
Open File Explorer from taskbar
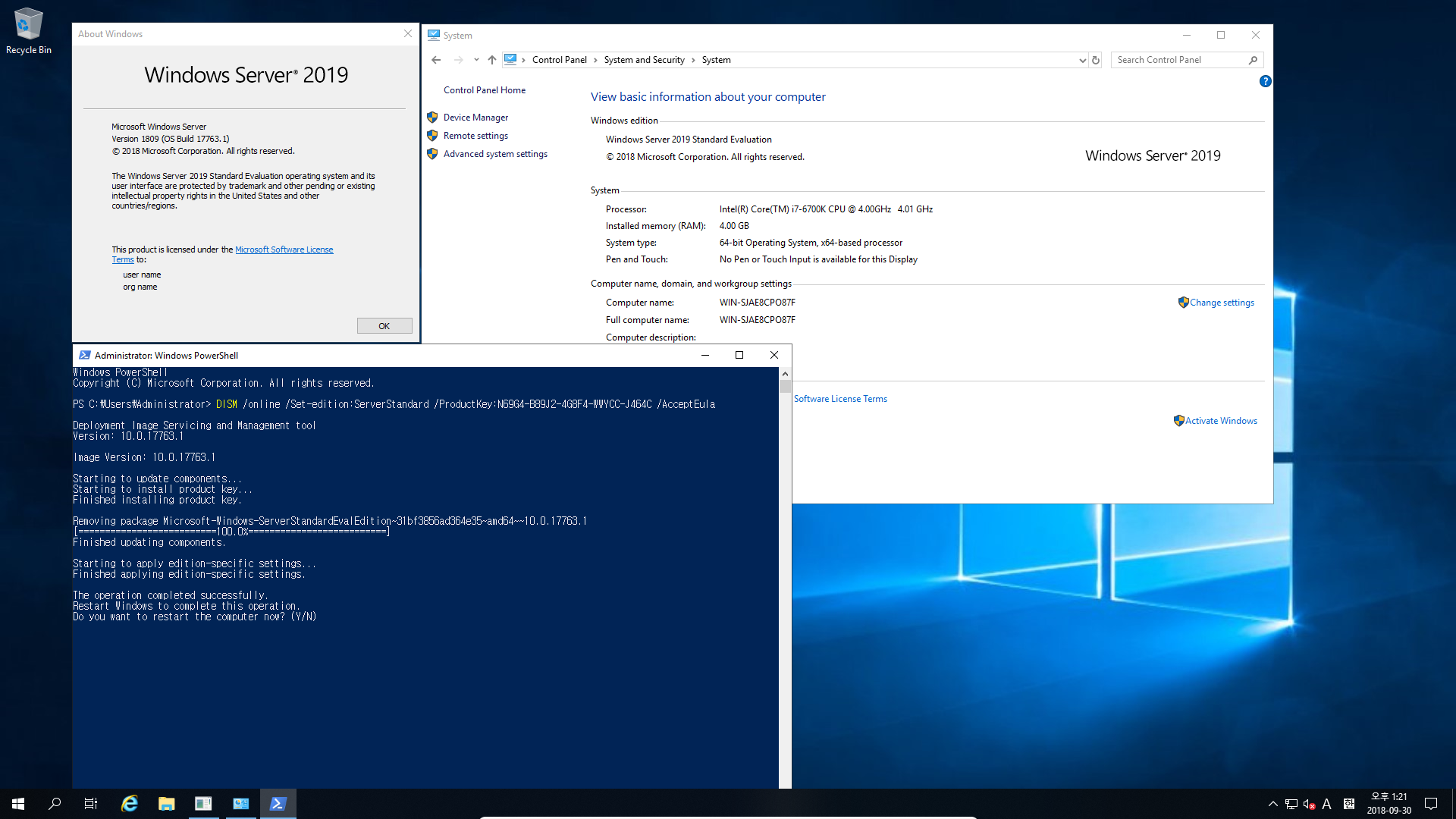pyautogui.click(x=166, y=804)
